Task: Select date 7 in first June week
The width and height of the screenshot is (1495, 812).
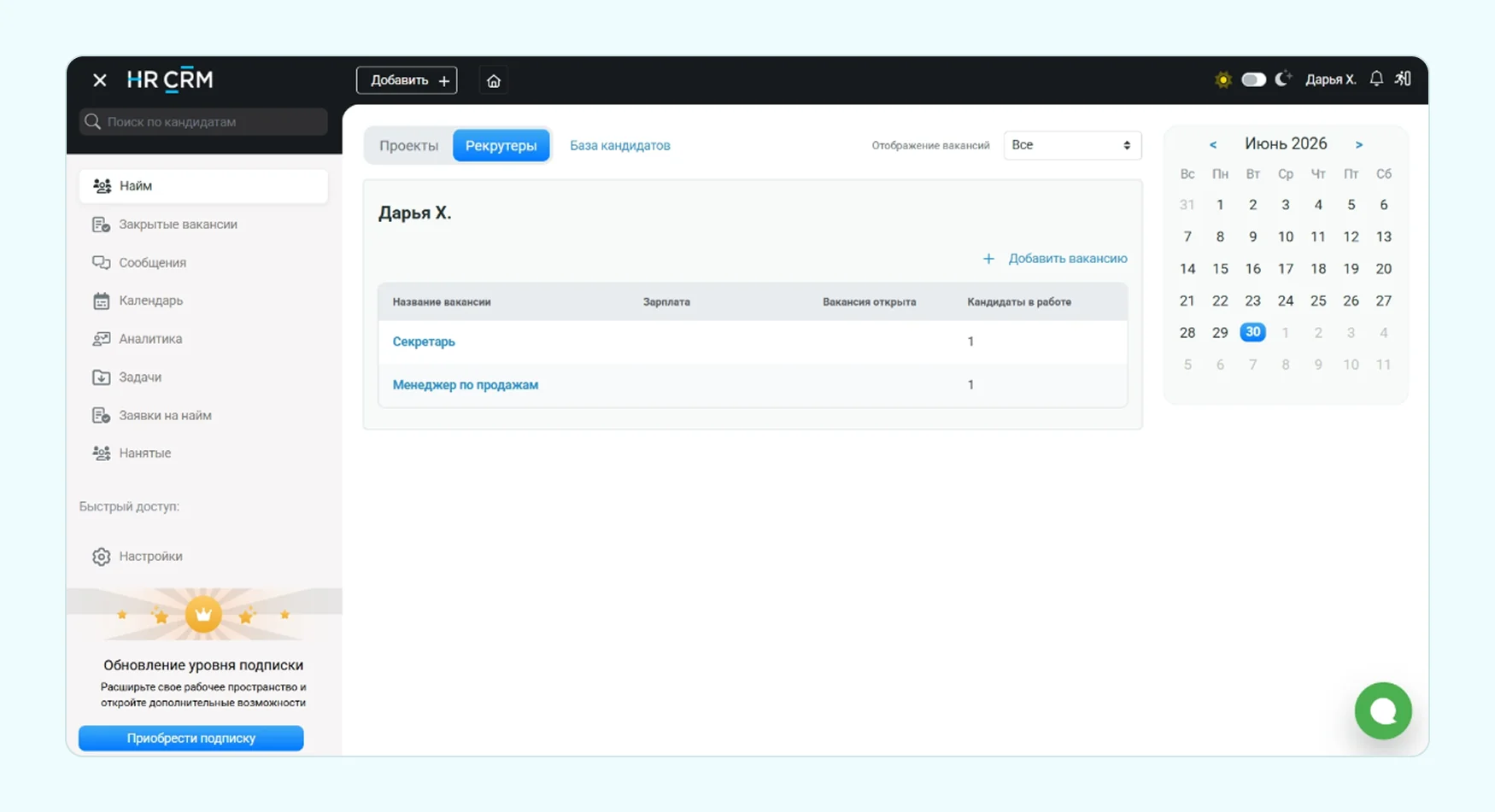Action: [x=1187, y=237]
